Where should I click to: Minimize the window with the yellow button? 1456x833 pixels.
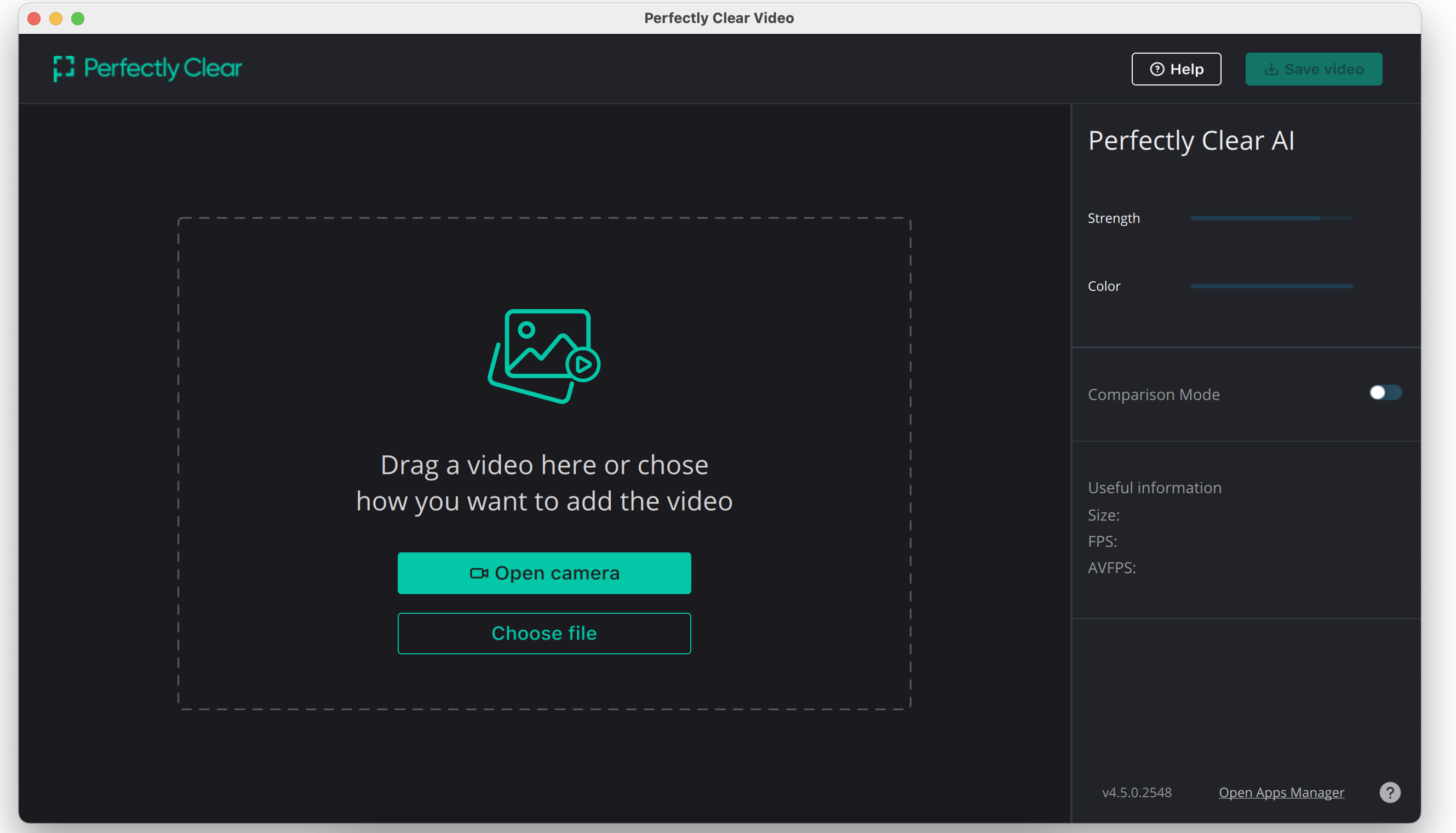pos(56,18)
